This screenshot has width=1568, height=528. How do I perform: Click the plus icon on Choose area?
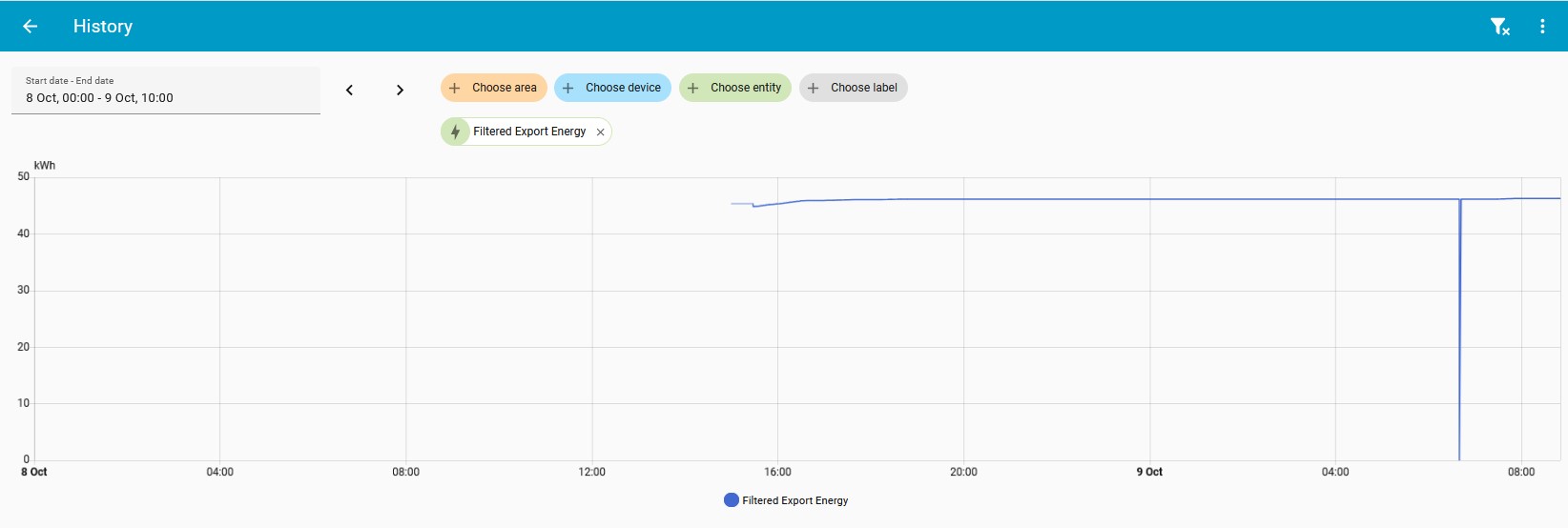[455, 88]
